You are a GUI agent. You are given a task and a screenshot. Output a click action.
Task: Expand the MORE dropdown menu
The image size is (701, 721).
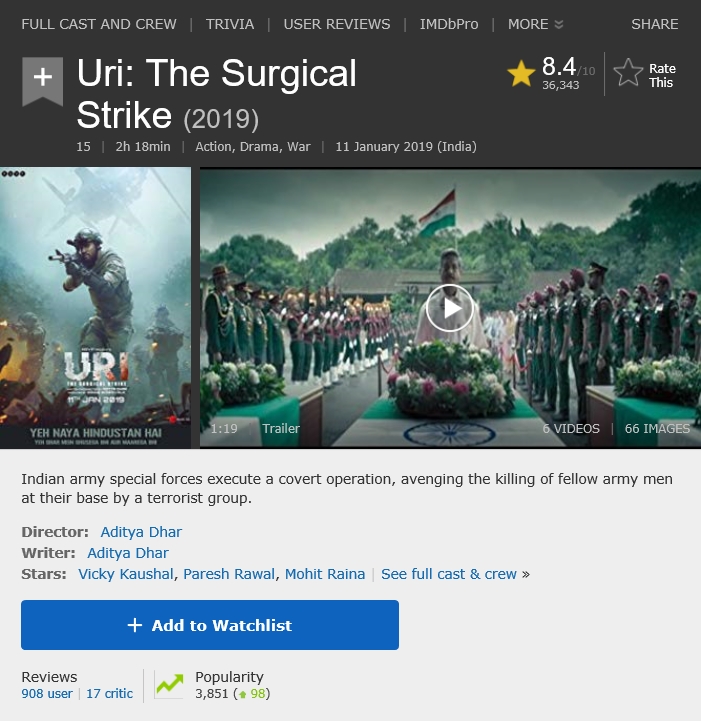click(x=535, y=24)
